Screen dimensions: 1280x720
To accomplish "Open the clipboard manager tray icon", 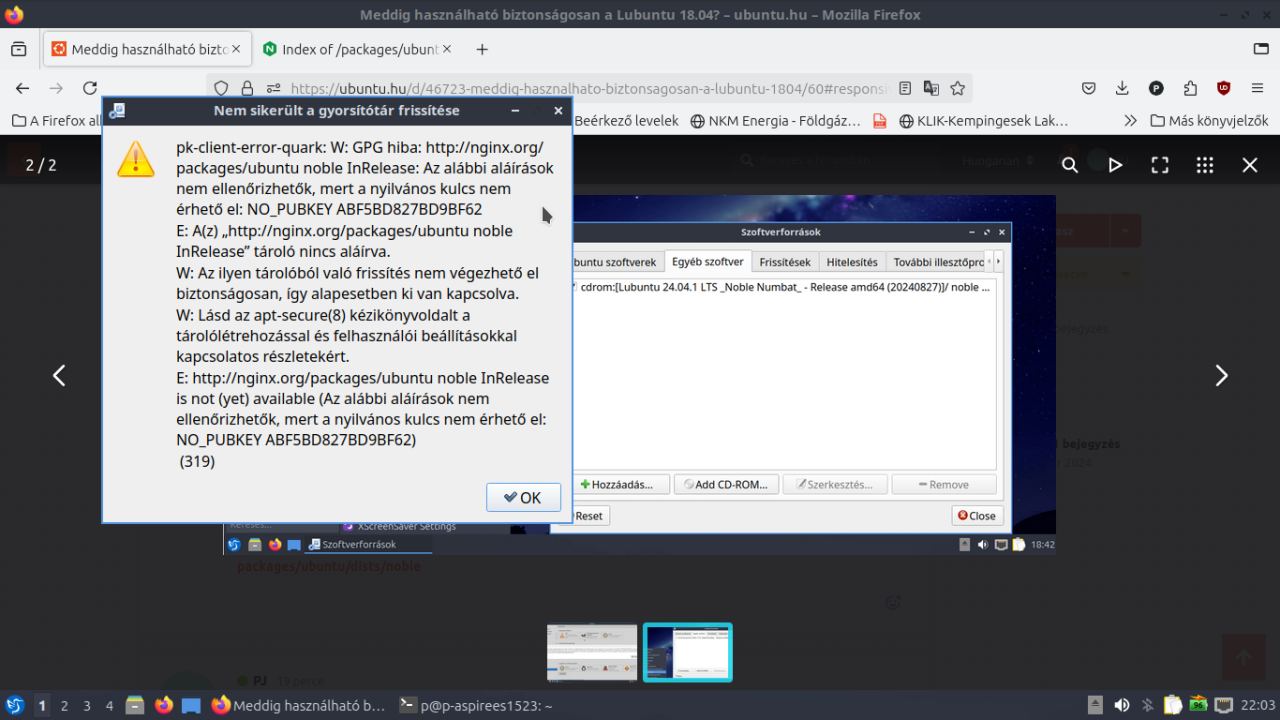I will point(1173,705).
